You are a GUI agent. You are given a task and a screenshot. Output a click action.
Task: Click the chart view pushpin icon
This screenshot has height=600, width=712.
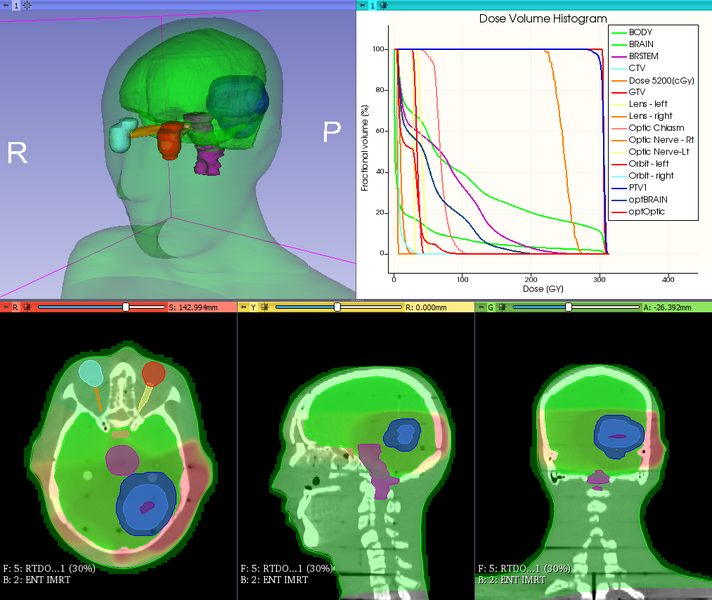point(361,5)
